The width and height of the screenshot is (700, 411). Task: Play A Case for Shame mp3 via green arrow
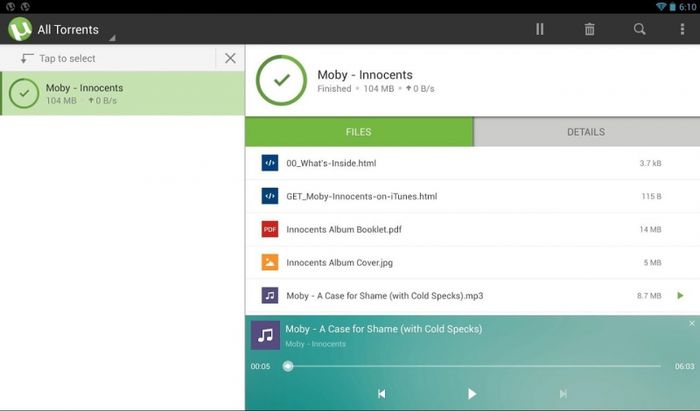pyautogui.click(x=681, y=296)
